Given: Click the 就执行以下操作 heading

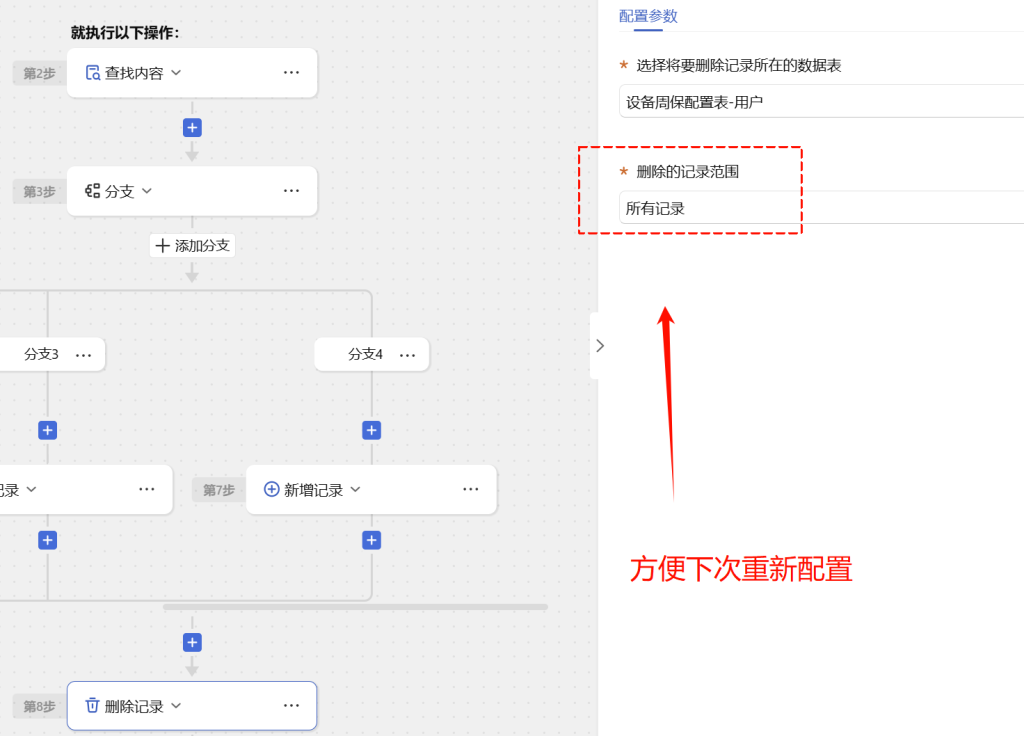Looking at the screenshot, I should coord(125,33).
